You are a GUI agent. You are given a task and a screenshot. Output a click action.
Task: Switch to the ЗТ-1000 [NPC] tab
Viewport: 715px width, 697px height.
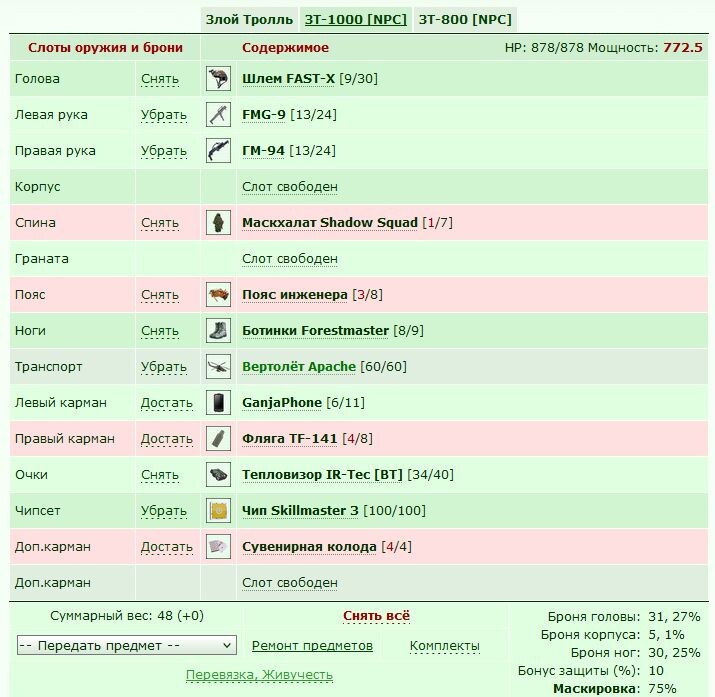tap(356, 20)
